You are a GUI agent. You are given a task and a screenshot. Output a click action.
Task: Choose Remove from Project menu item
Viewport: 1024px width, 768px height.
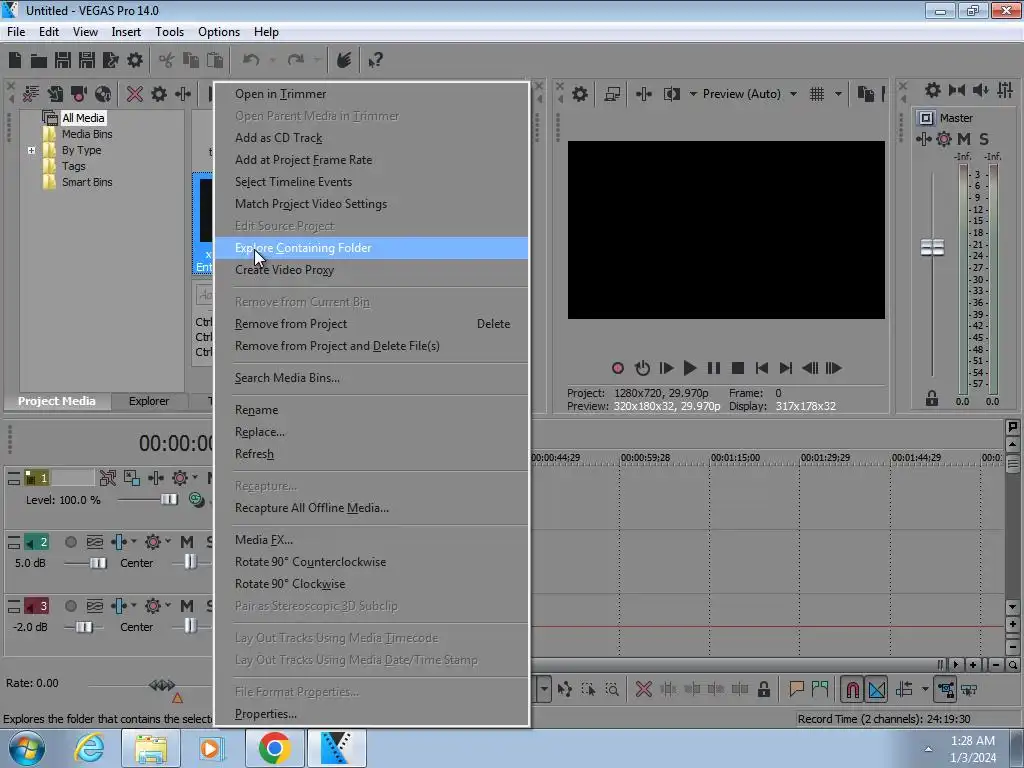[371, 323]
